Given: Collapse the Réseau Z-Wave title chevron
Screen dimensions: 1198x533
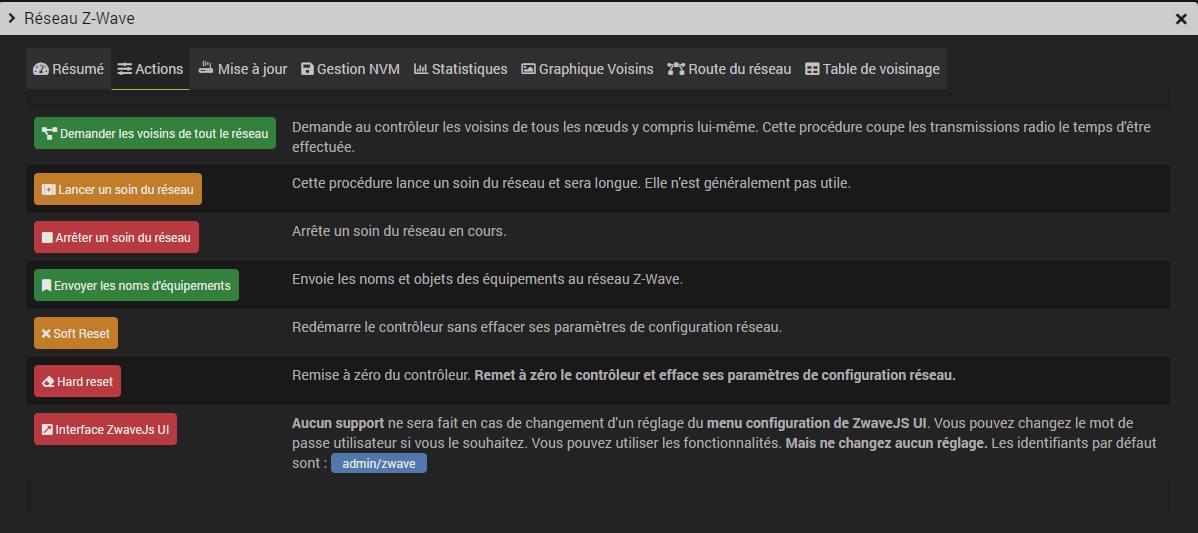Looking at the screenshot, I should (11, 18).
